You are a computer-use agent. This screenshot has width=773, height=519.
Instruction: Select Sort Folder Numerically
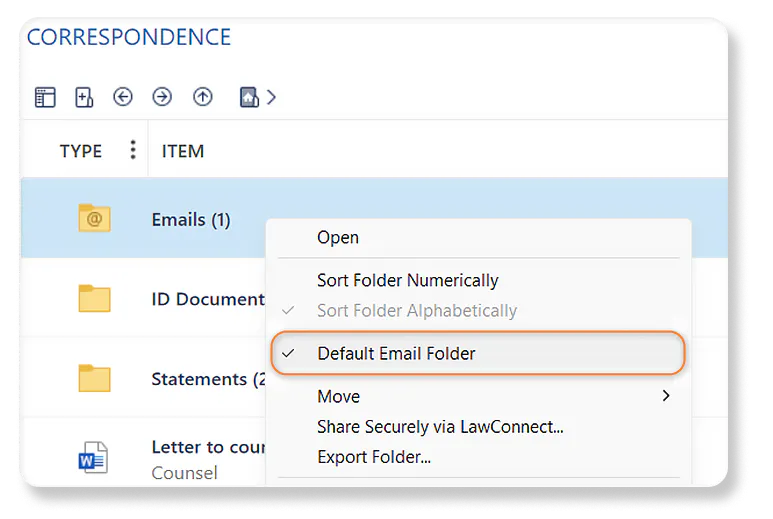pyautogui.click(x=407, y=280)
